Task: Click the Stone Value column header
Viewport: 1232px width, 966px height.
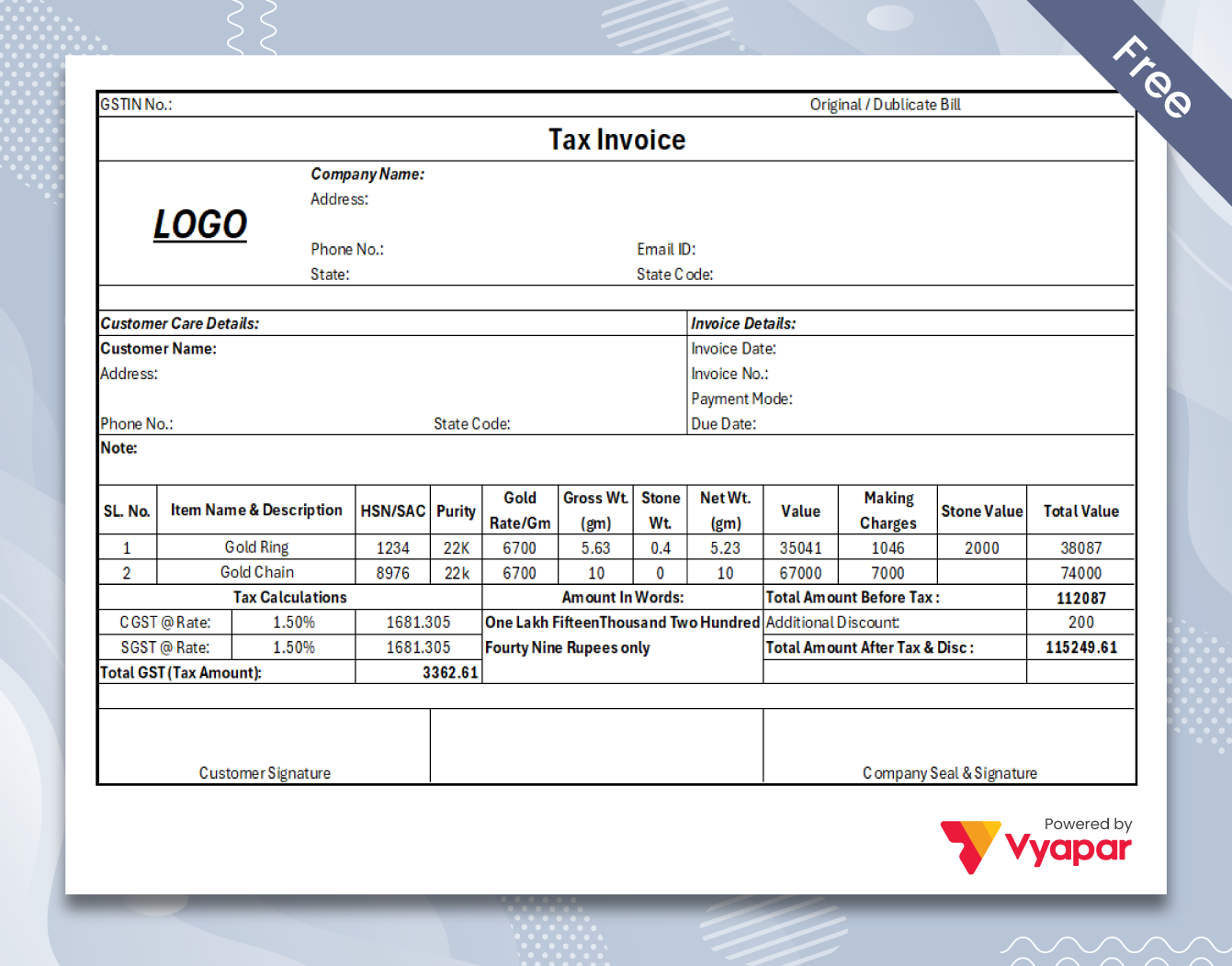Action: (982, 511)
